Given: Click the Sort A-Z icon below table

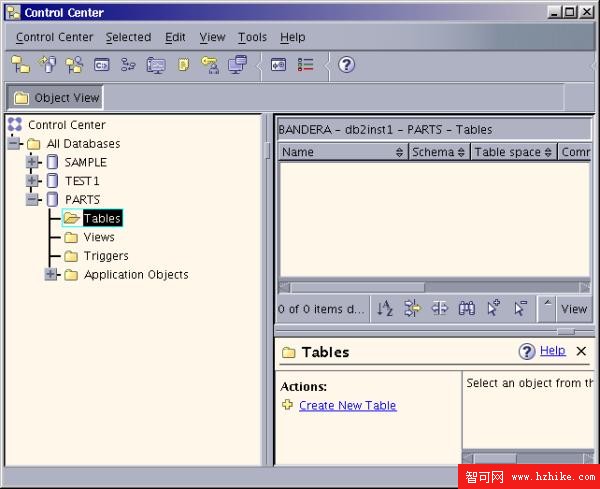Looking at the screenshot, I should [x=385, y=308].
